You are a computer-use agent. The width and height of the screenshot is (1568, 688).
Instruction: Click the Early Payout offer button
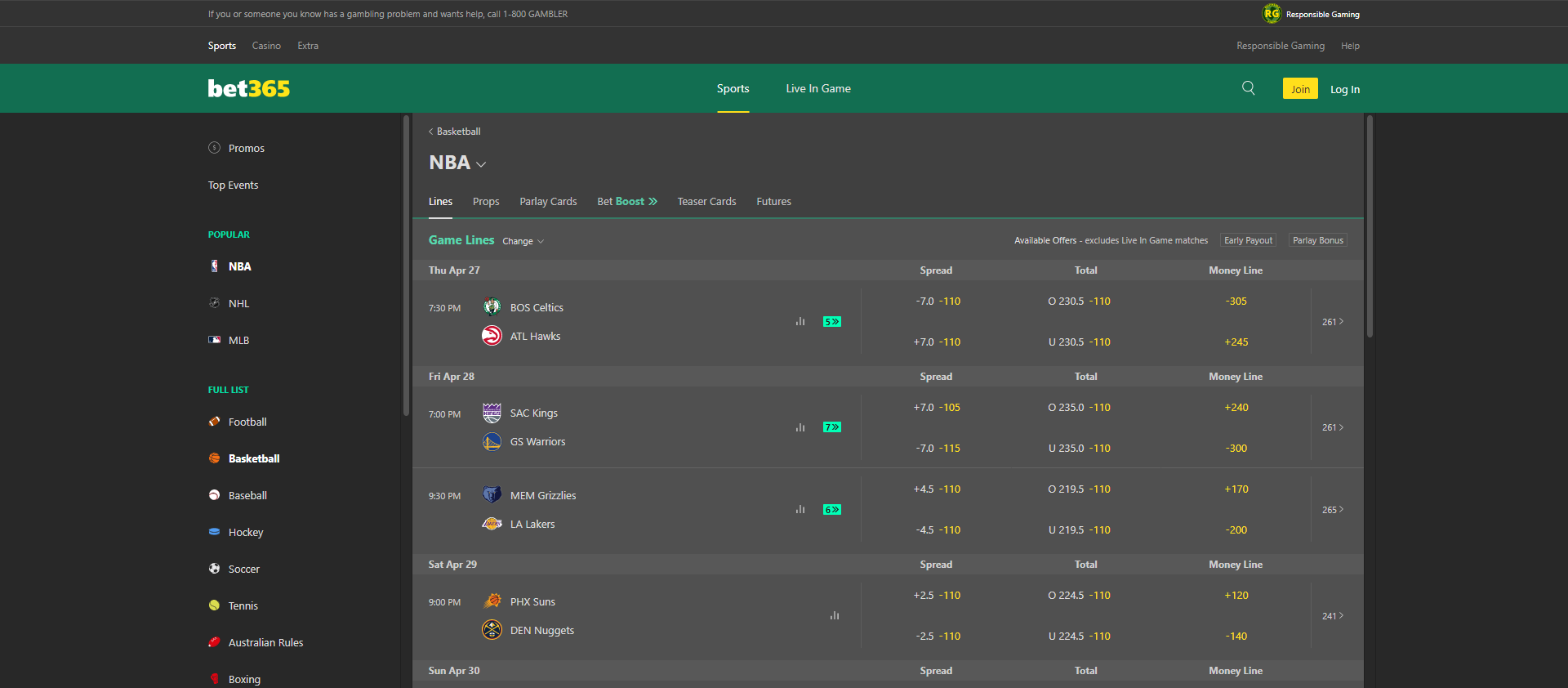(1248, 240)
